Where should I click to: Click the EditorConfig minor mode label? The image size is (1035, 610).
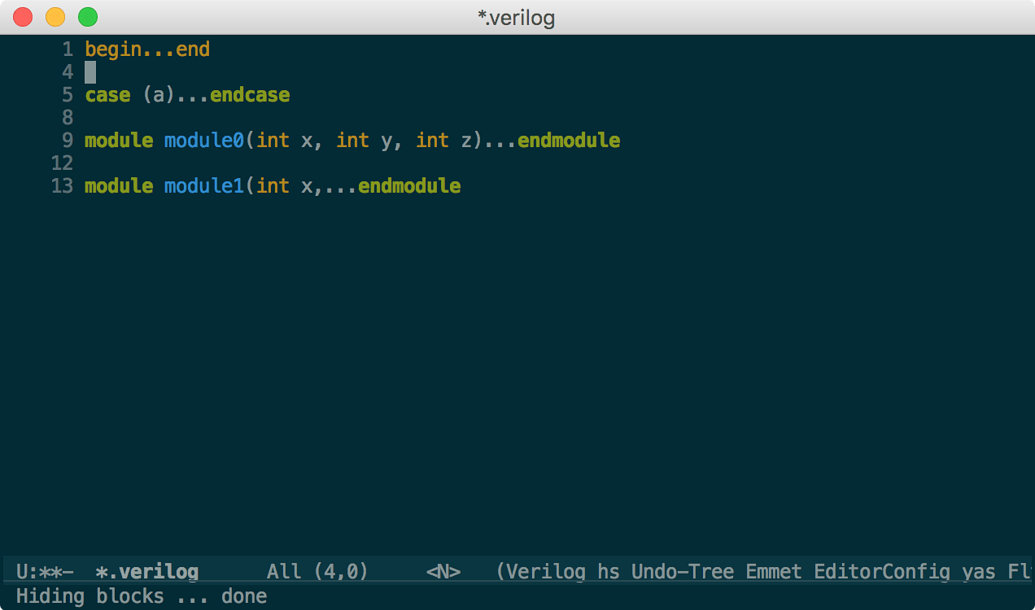tap(882, 572)
